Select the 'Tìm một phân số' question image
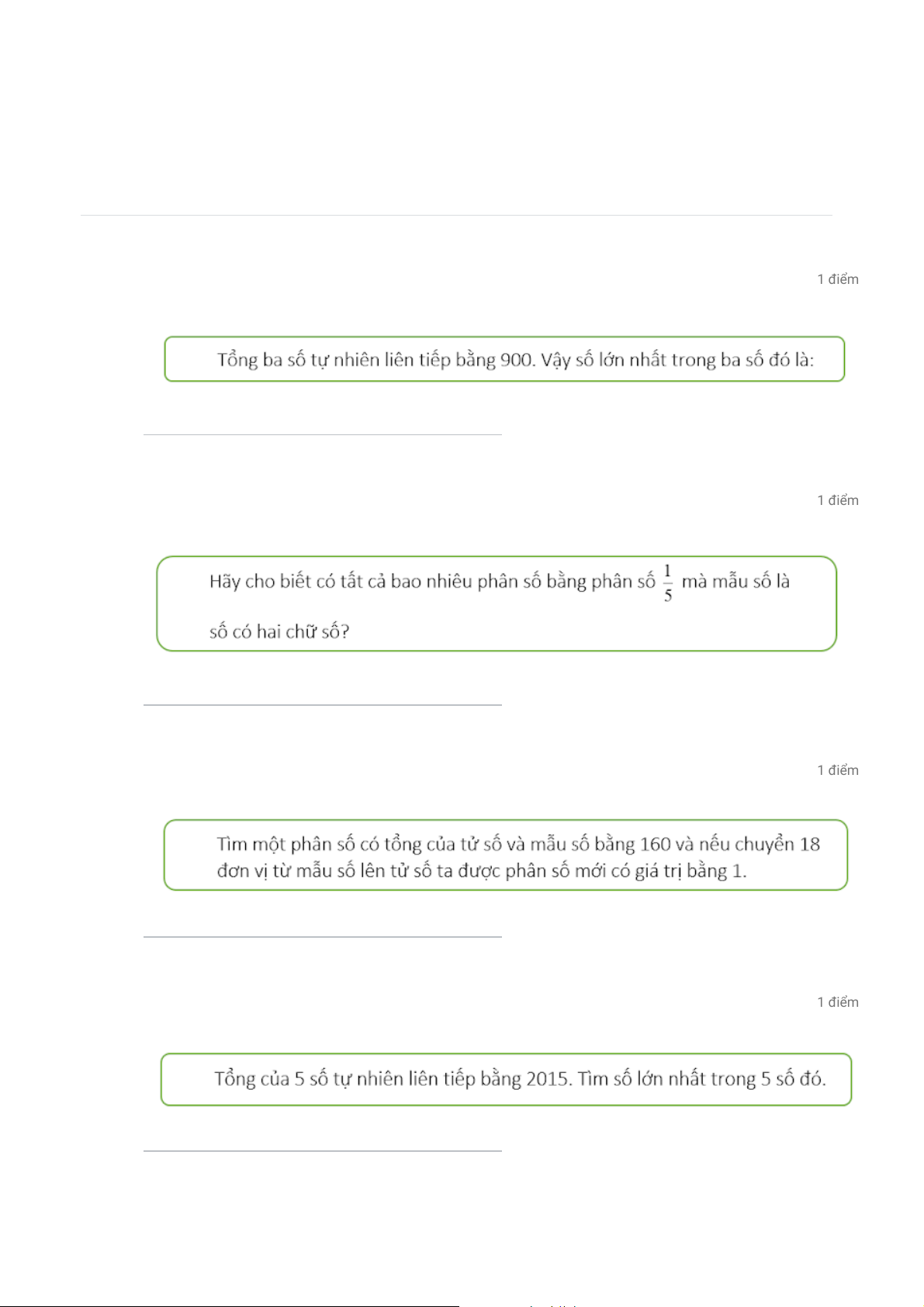Screen dimensions: 924x1307 [x=506, y=855]
